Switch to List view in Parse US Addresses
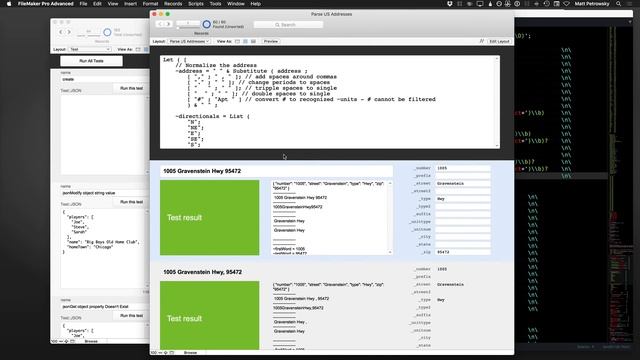The height and width of the screenshot is (360, 640). tap(245, 41)
